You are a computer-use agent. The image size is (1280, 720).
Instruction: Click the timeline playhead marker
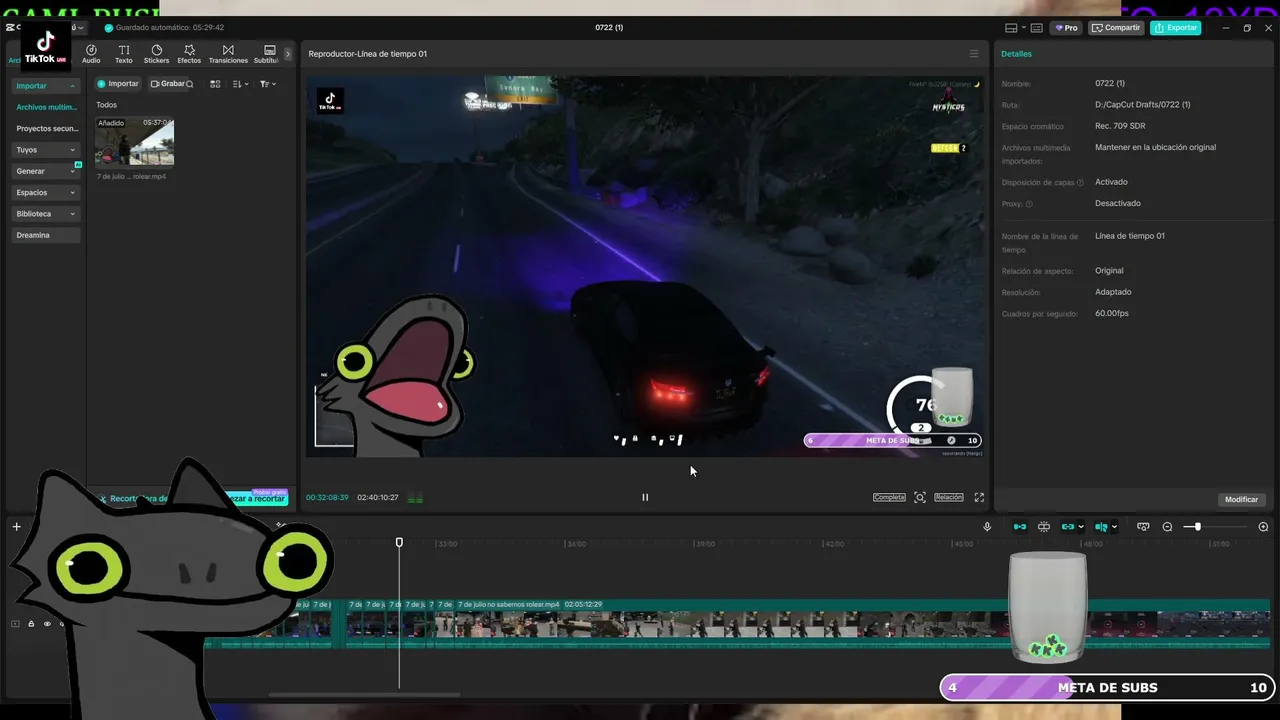[399, 542]
